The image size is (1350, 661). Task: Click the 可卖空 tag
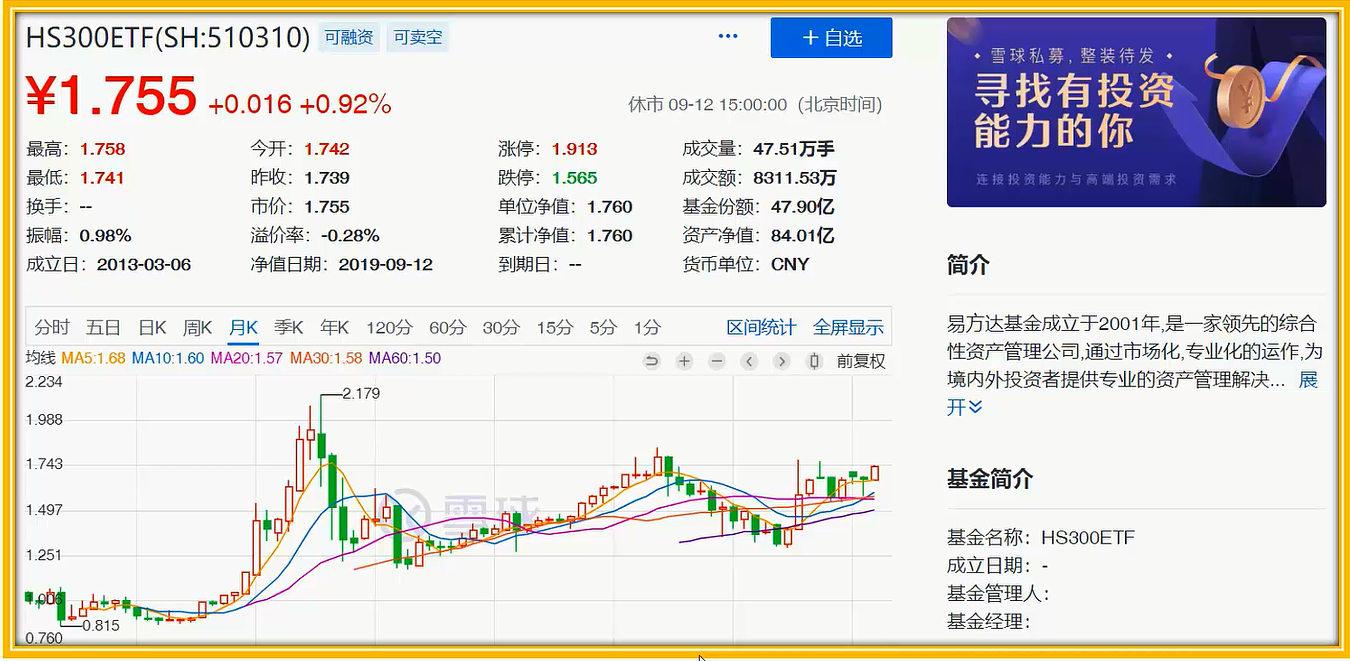(418, 38)
